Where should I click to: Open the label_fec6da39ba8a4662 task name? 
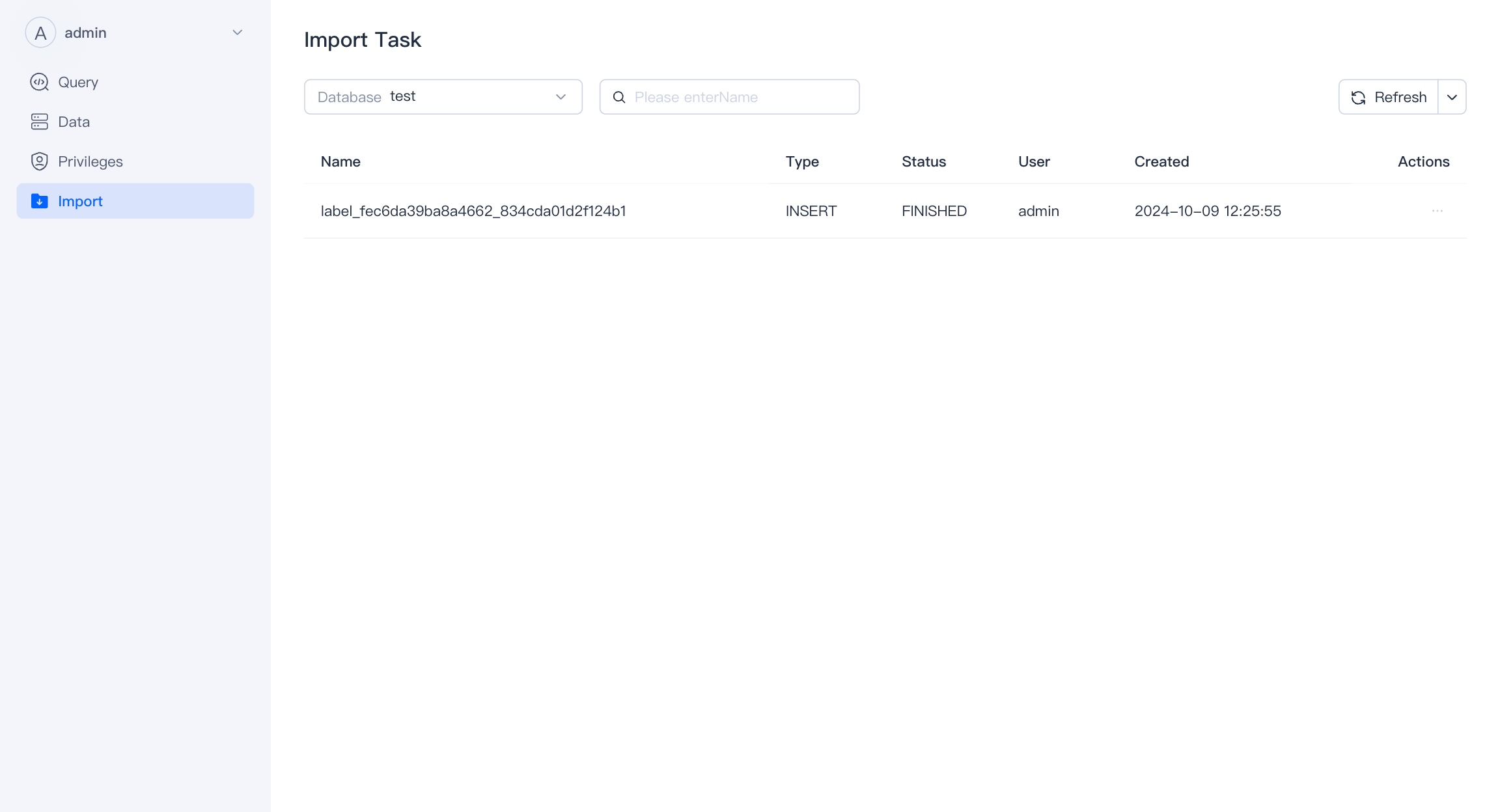[x=473, y=211]
